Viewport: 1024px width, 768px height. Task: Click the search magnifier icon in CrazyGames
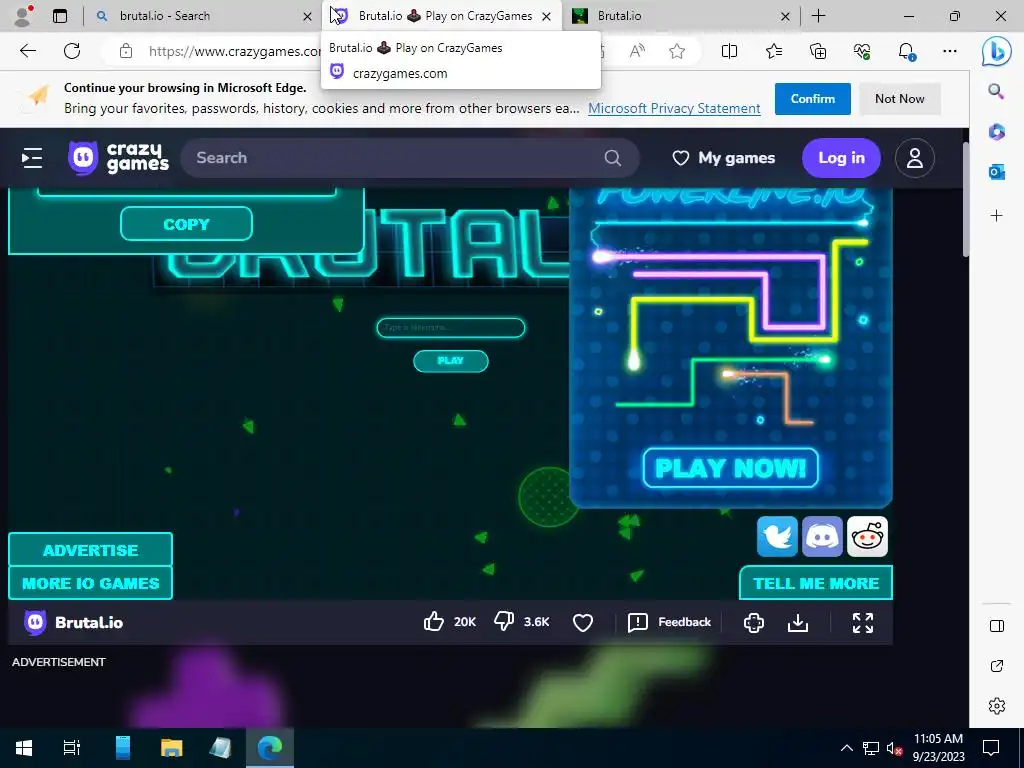click(x=613, y=157)
